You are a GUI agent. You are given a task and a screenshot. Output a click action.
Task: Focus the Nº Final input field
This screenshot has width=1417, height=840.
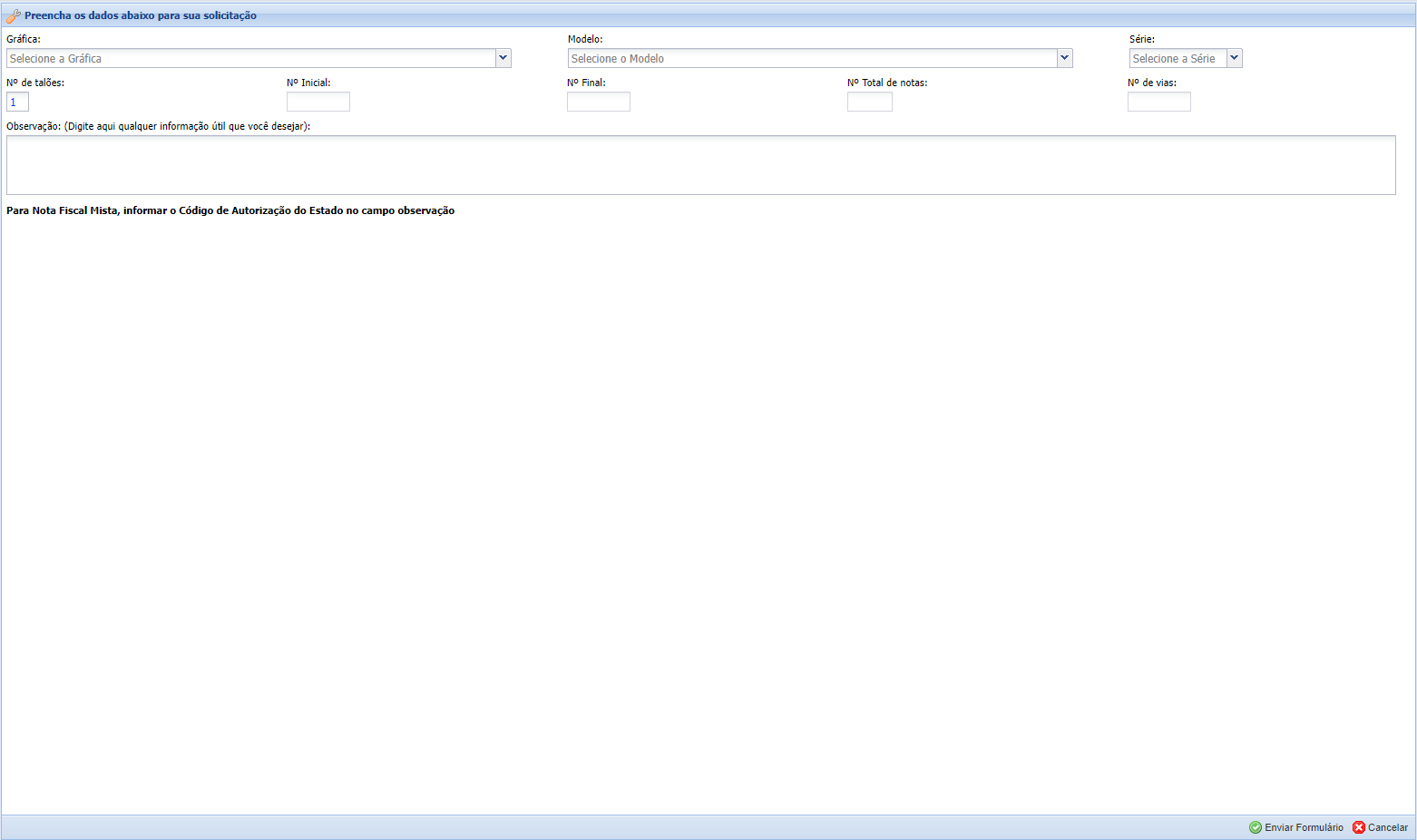[599, 102]
